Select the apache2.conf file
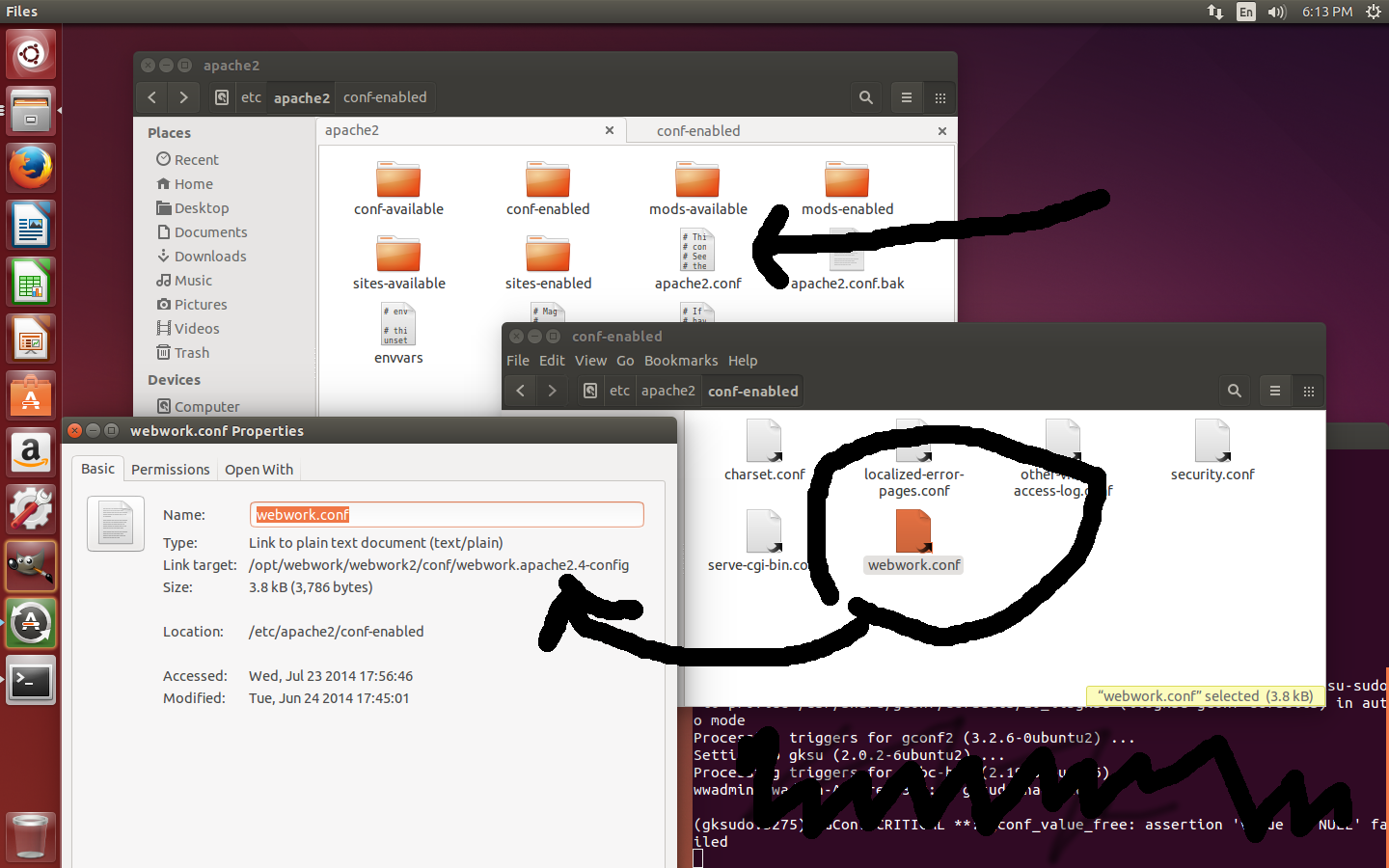This screenshot has width=1389, height=868. click(x=697, y=260)
